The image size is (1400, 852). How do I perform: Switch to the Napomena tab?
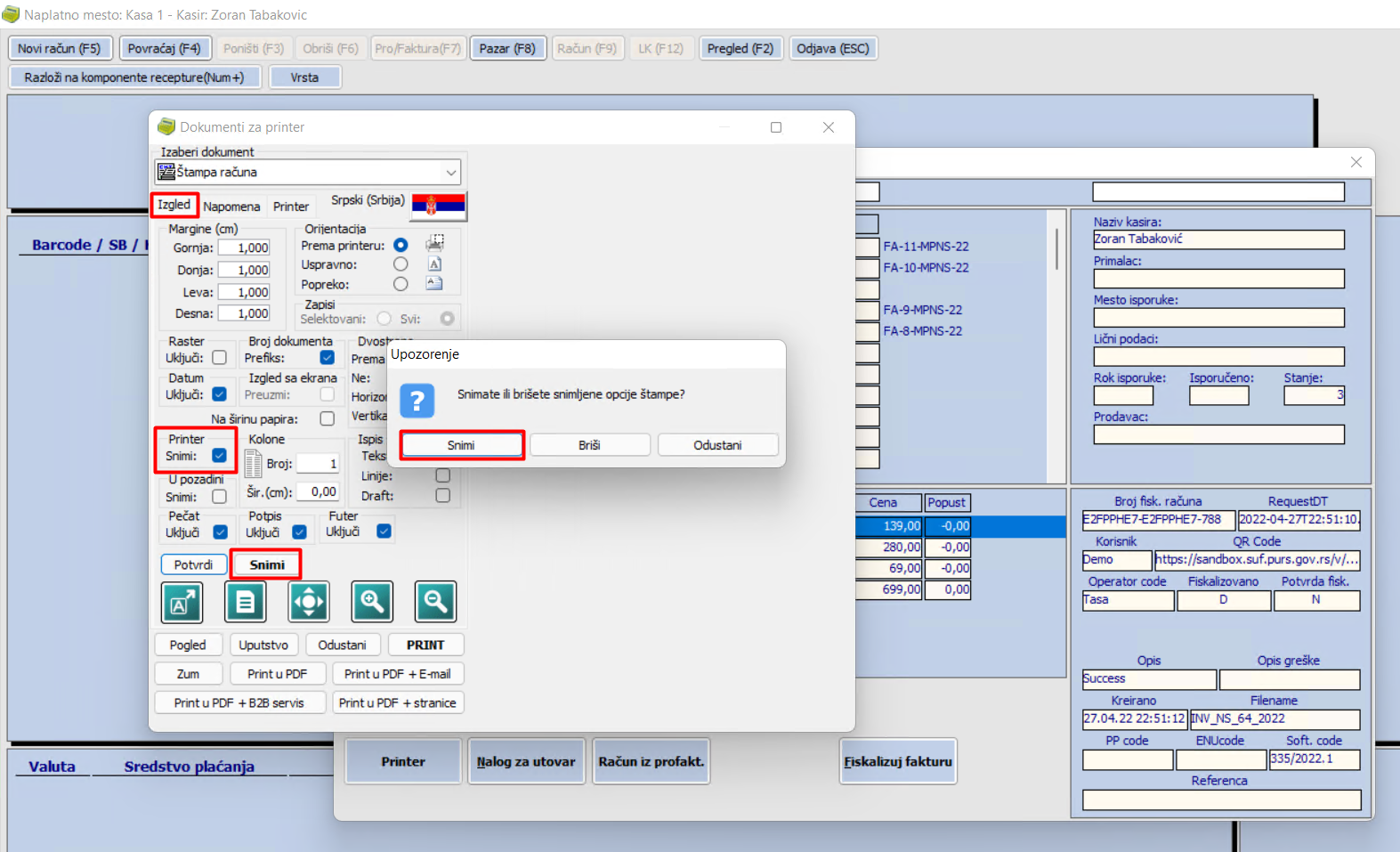coord(231,207)
